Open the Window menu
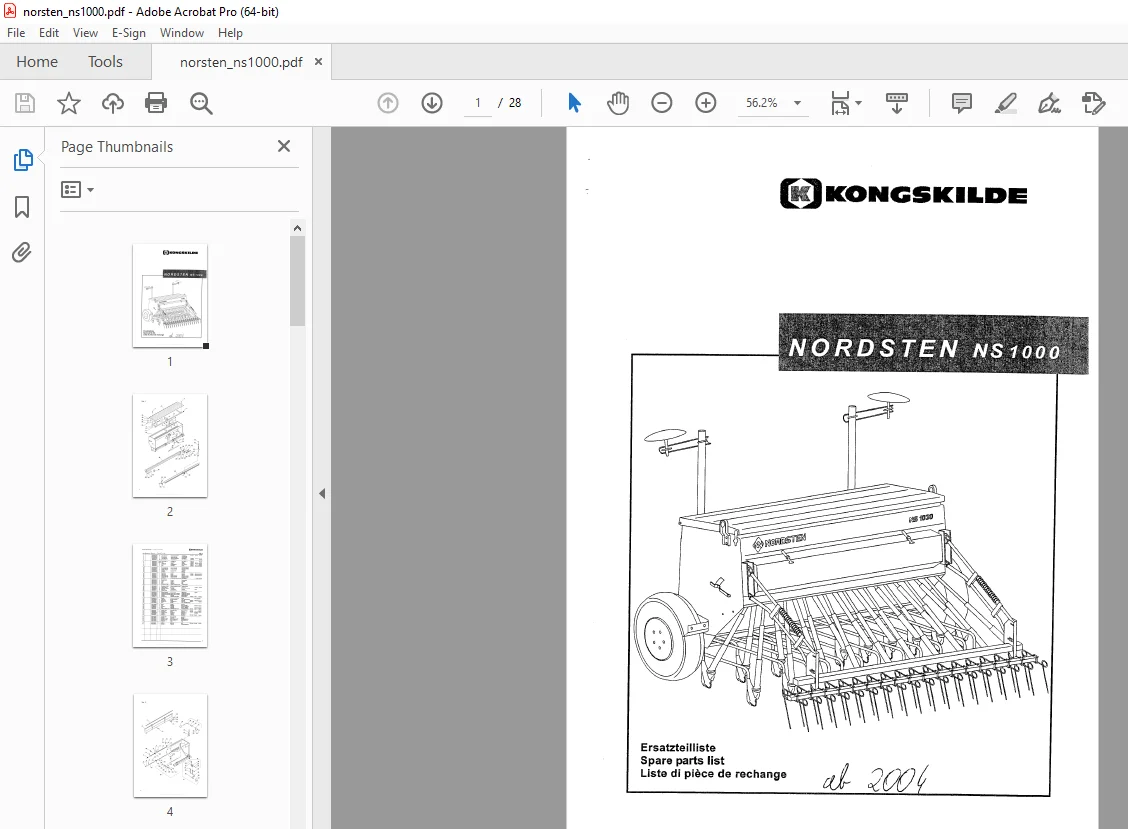Screen dimensions: 1128x829 (x=182, y=33)
